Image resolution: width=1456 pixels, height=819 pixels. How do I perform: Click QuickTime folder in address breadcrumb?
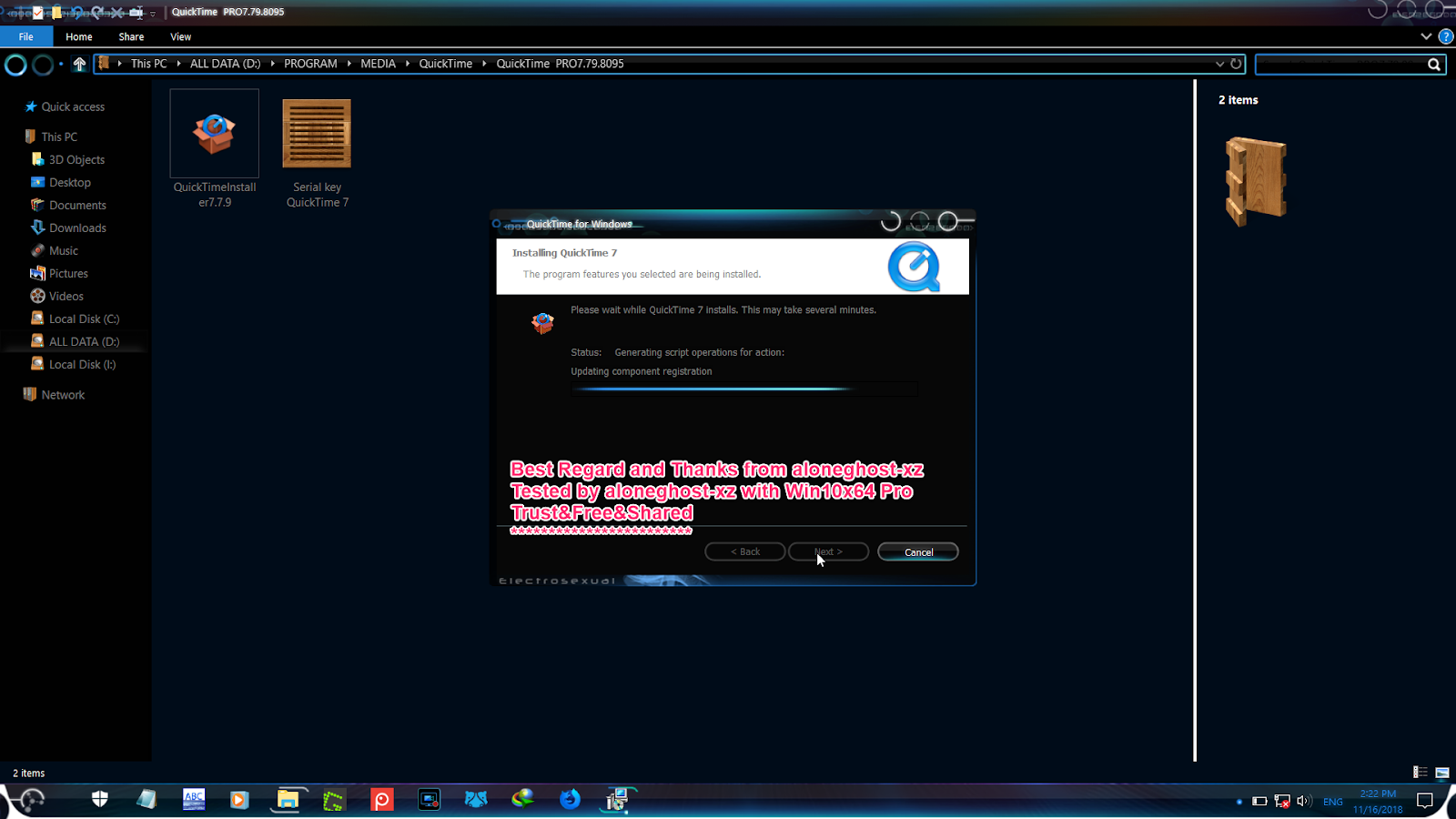coord(446,64)
